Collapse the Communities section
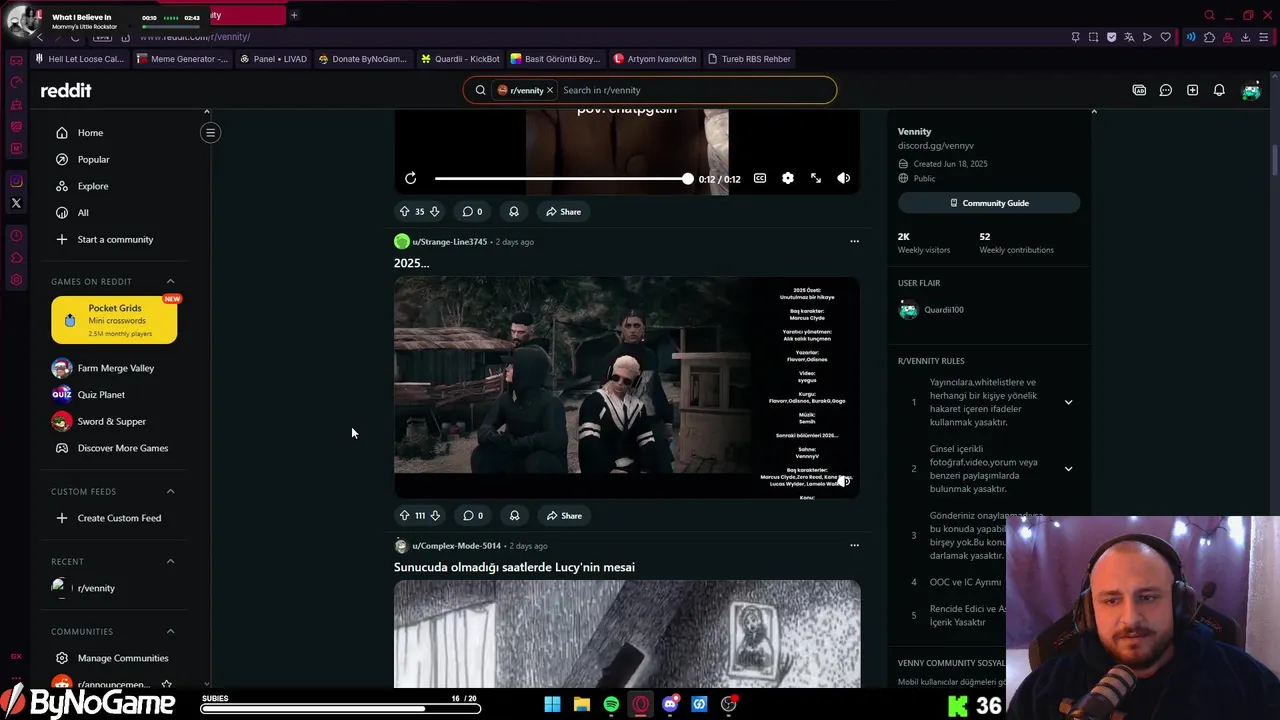Screen dimensions: 1280x720 [170, 631]
